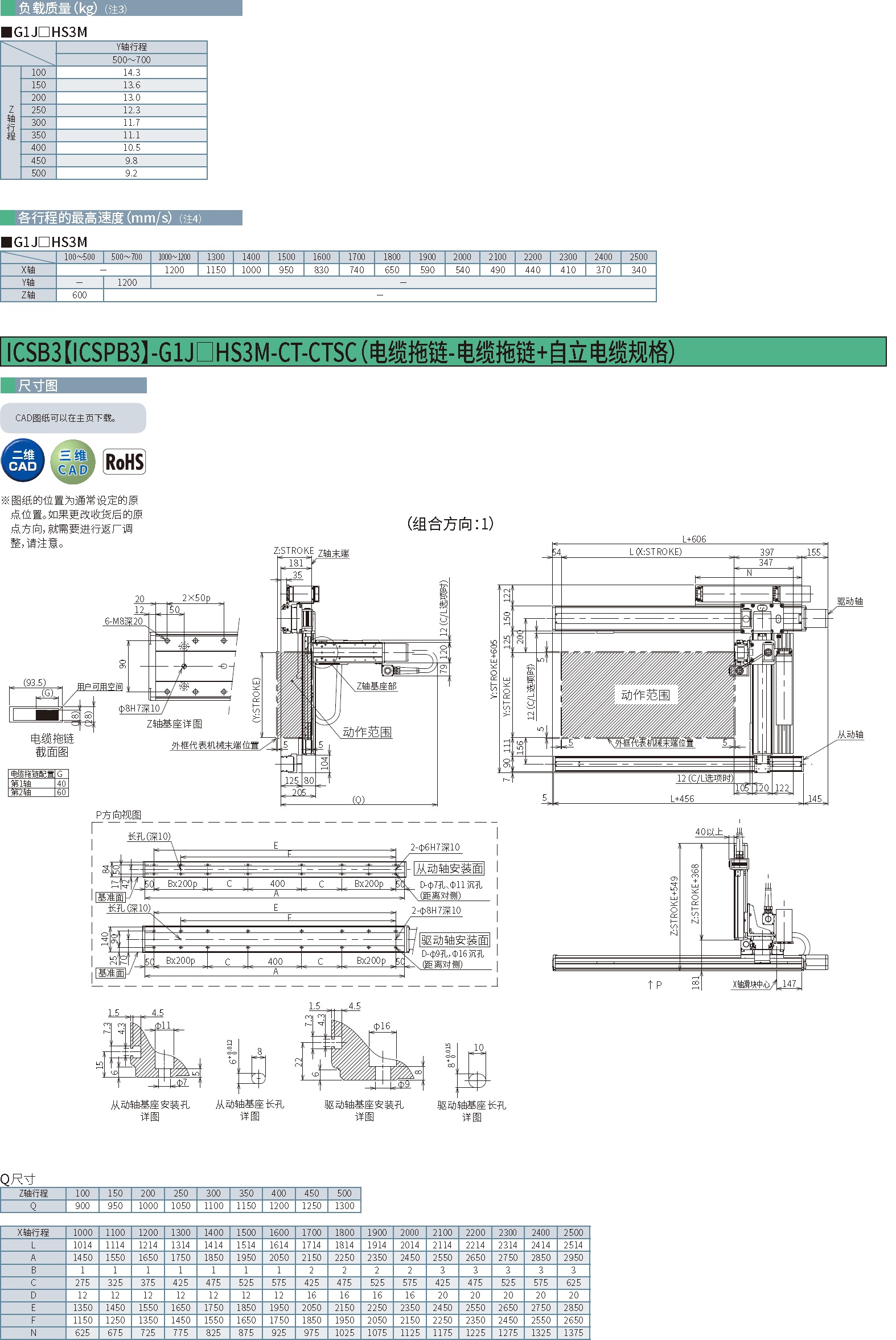Click the Y轴行程 header in load table

click(131, 47)
